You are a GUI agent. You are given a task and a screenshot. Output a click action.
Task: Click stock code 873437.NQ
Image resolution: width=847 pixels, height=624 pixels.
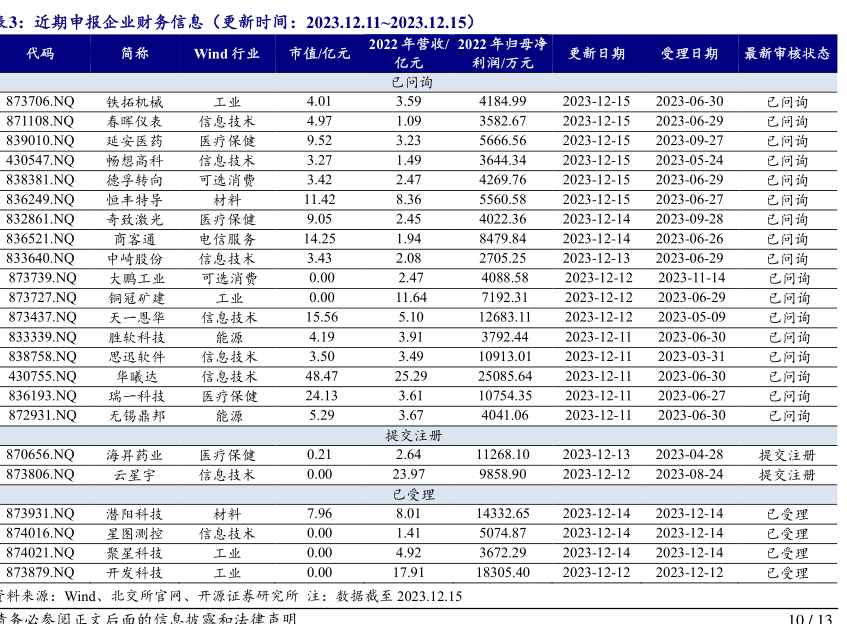[x=43, y=317]
